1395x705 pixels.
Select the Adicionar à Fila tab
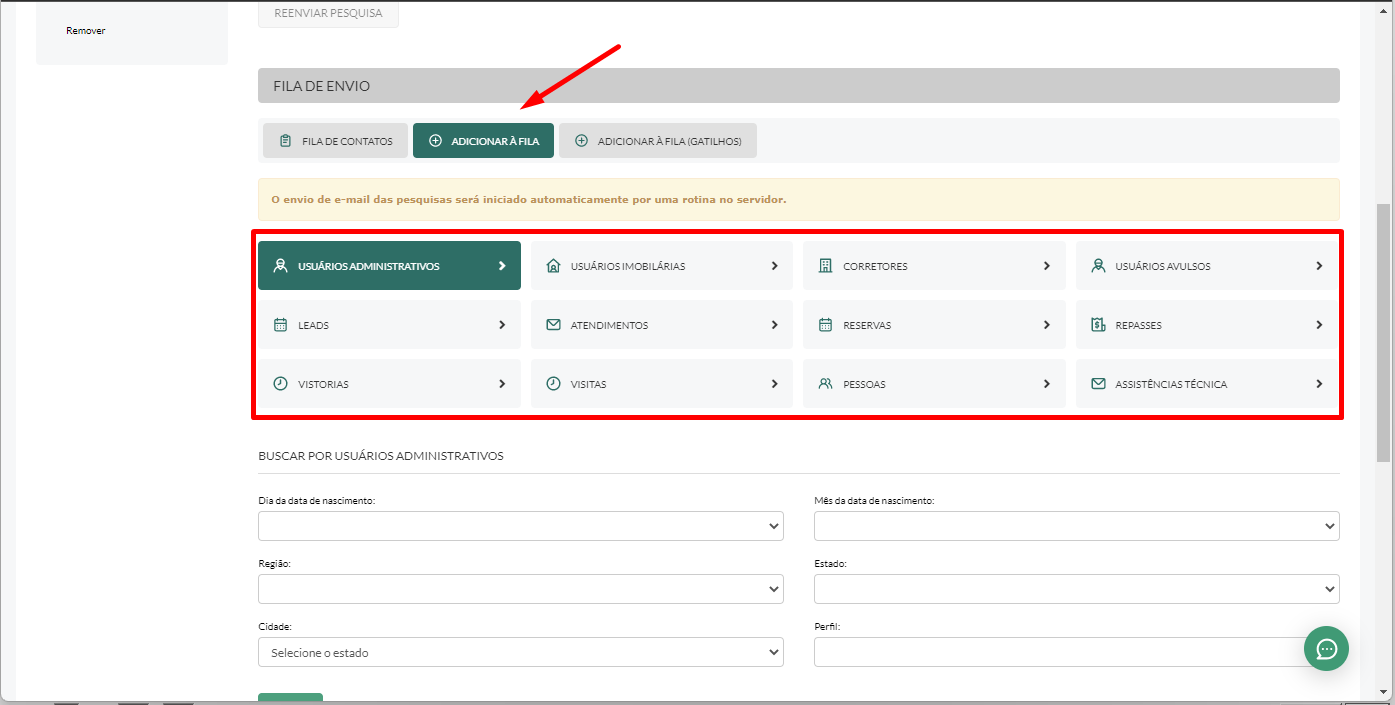tap(483, 141)
